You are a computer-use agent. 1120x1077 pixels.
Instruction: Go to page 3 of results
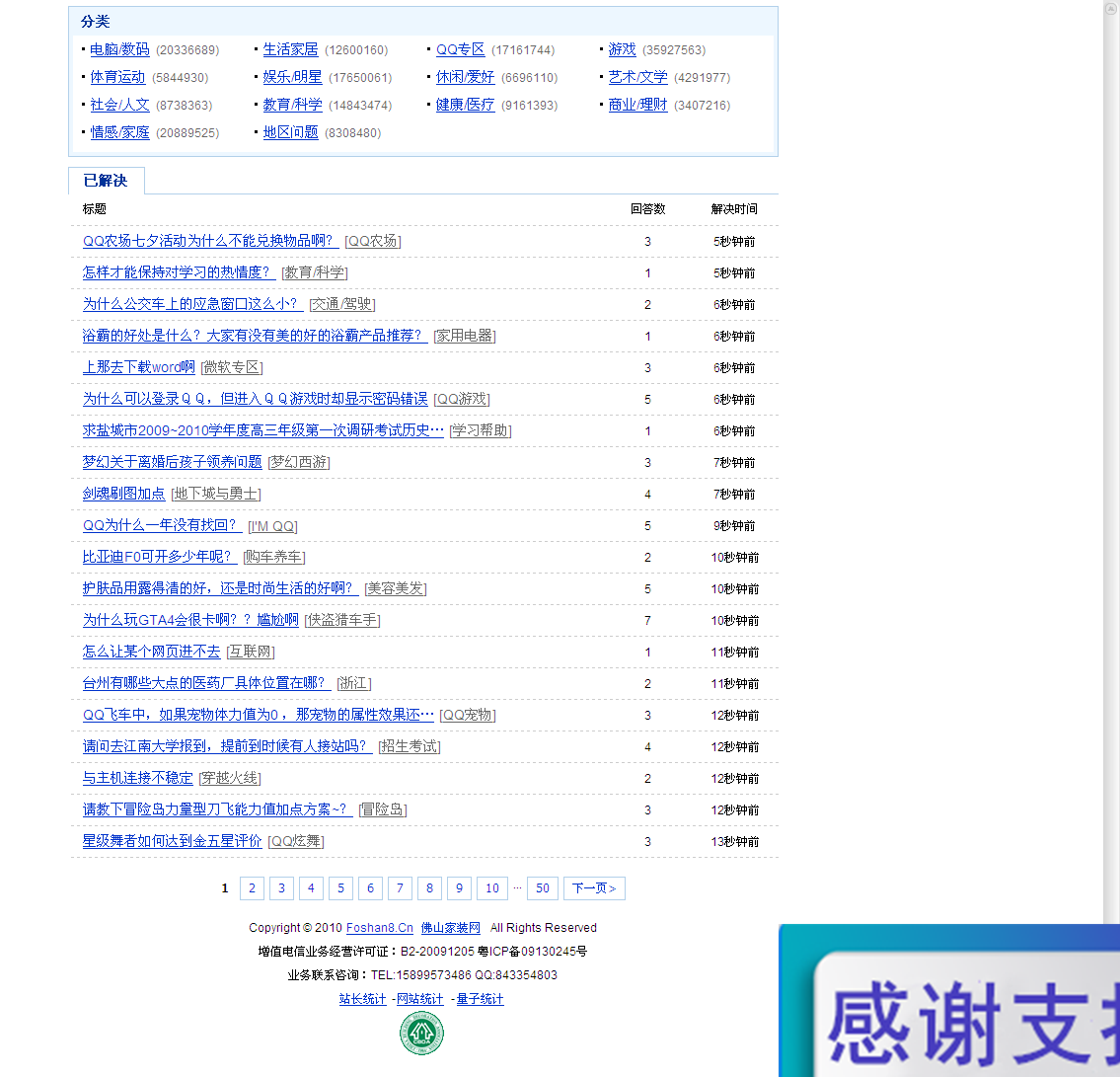281,888
